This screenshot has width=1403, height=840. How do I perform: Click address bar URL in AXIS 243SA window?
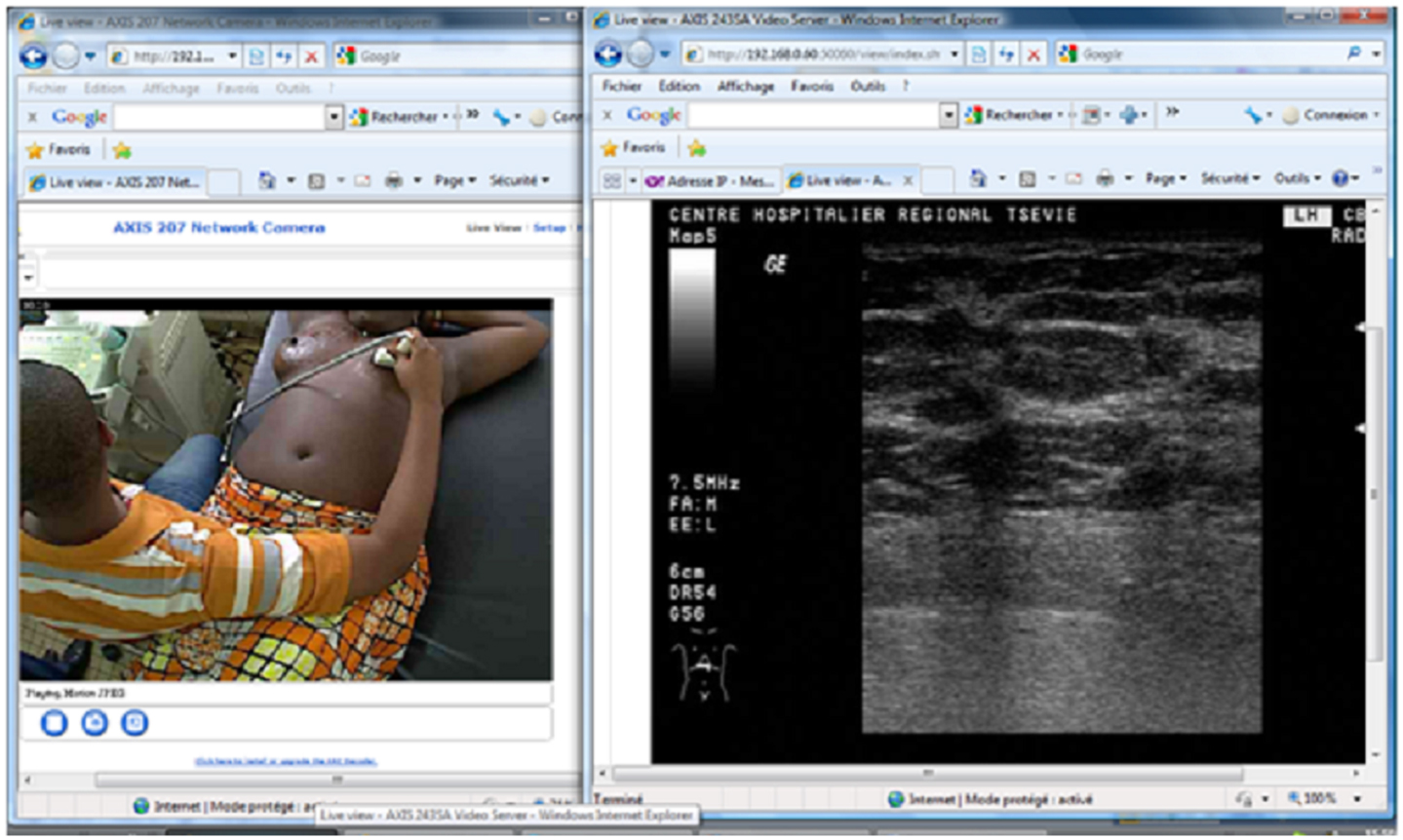pos(823,55)
